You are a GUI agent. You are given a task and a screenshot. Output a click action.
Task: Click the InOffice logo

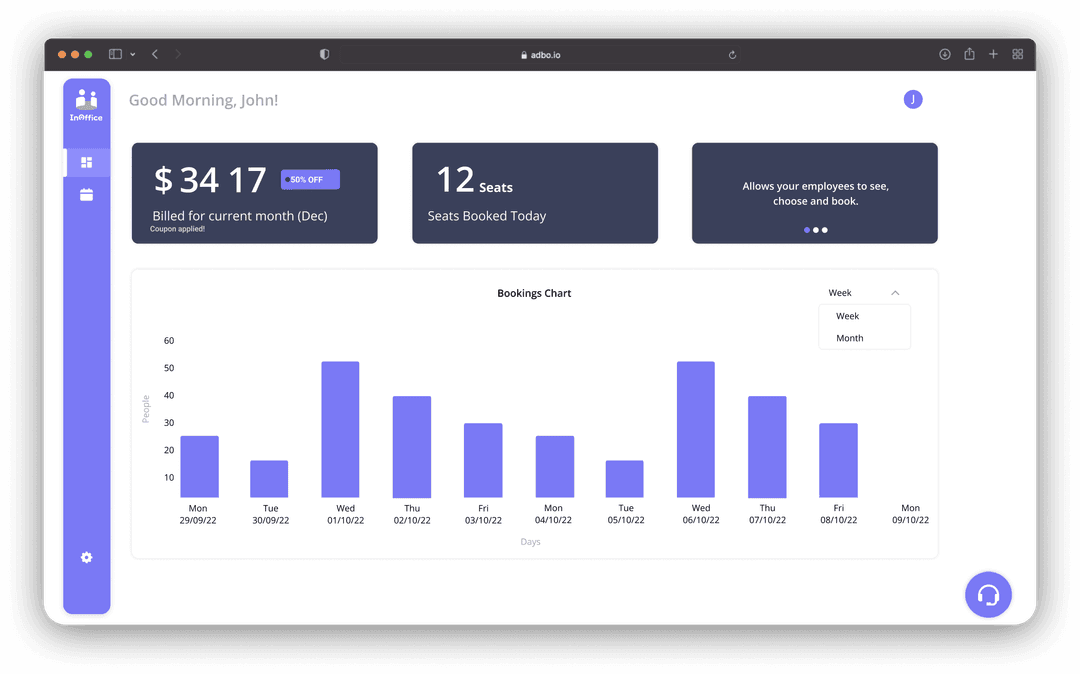pyautogui.click(x=86, y=105)
